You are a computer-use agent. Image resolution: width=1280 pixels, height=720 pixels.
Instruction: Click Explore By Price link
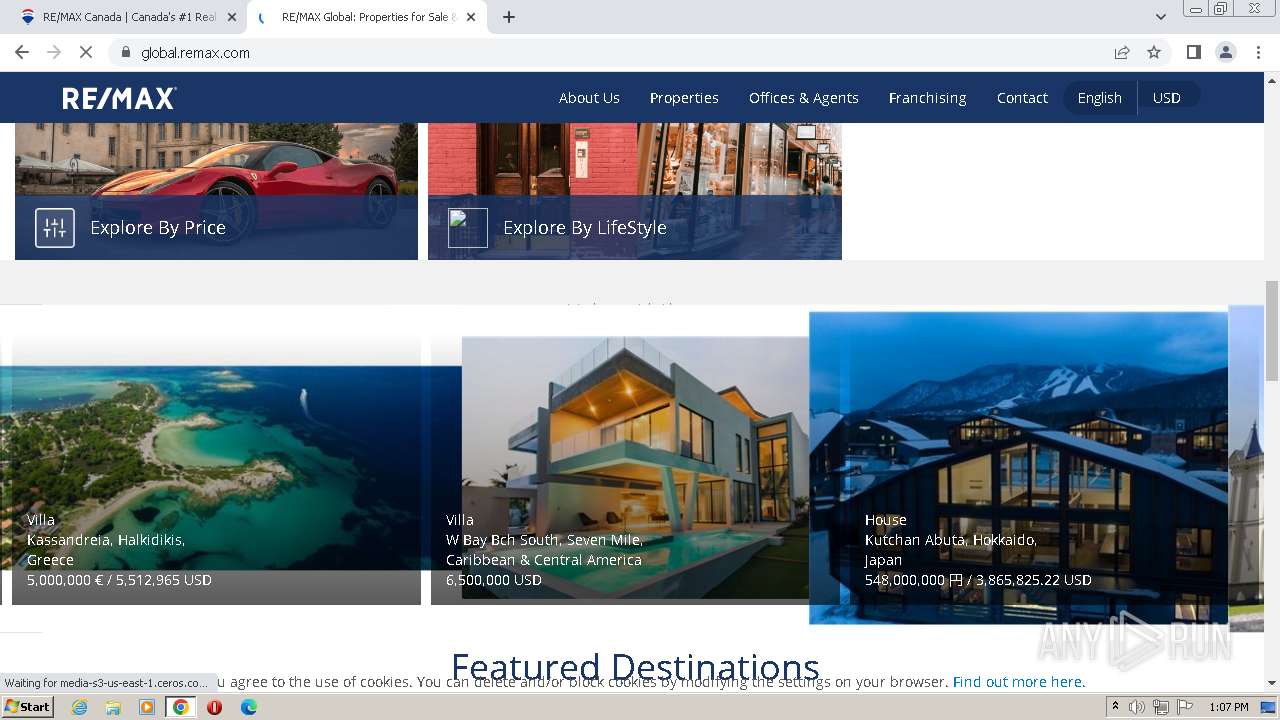click(x=158, y=228)
